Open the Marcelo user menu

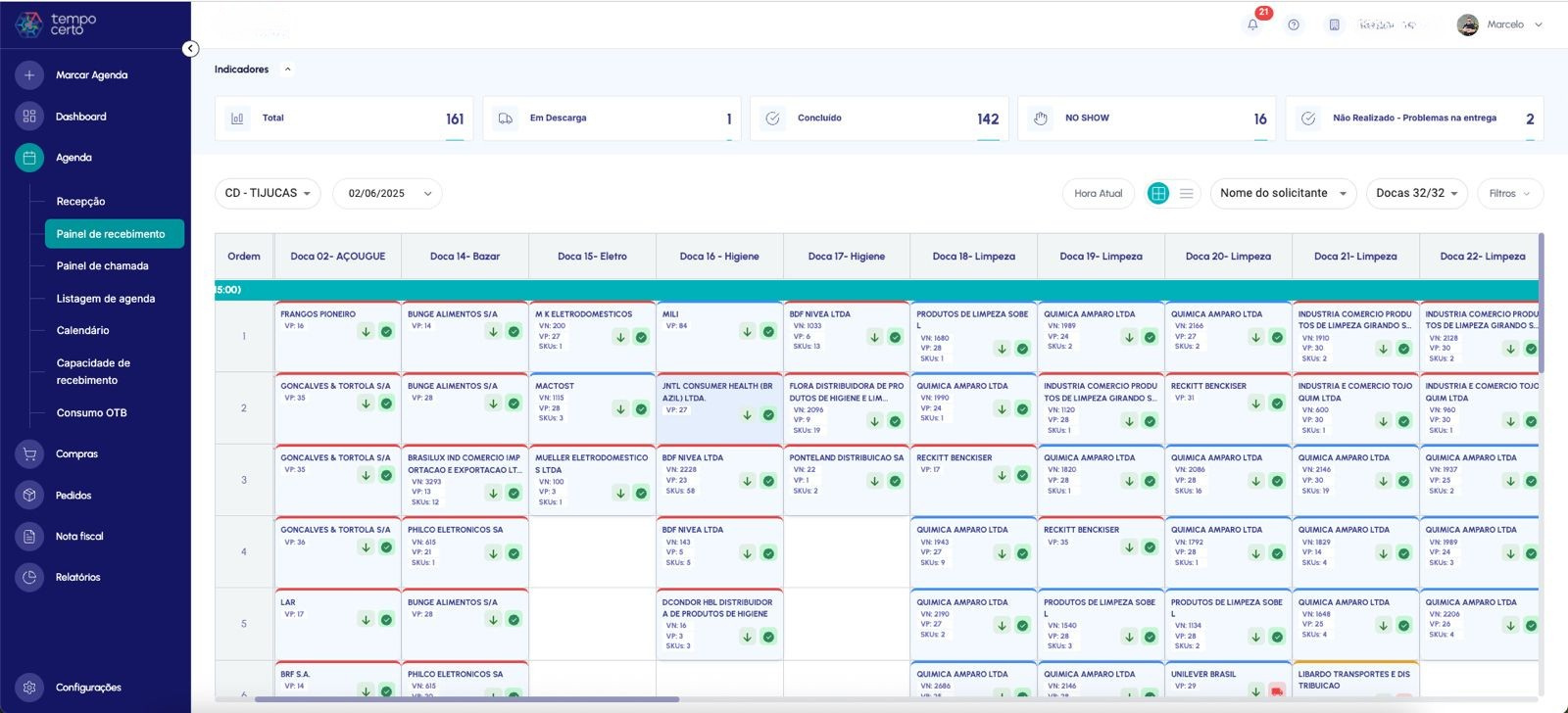[1500, 24]
